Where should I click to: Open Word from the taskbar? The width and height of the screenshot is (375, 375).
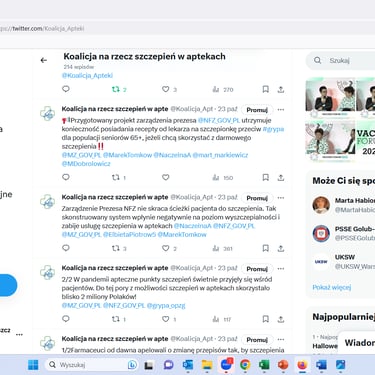[x=321, y=365]
